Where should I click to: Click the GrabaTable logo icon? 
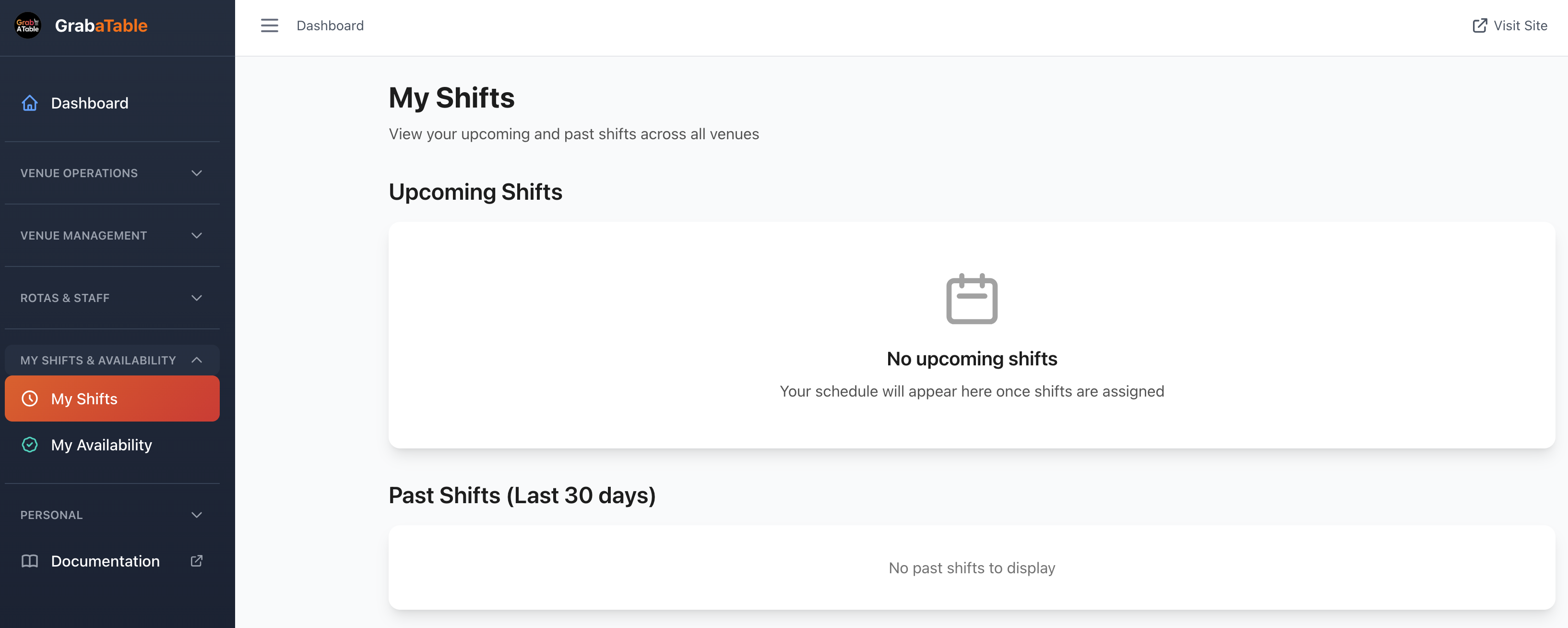coord(27,25)
